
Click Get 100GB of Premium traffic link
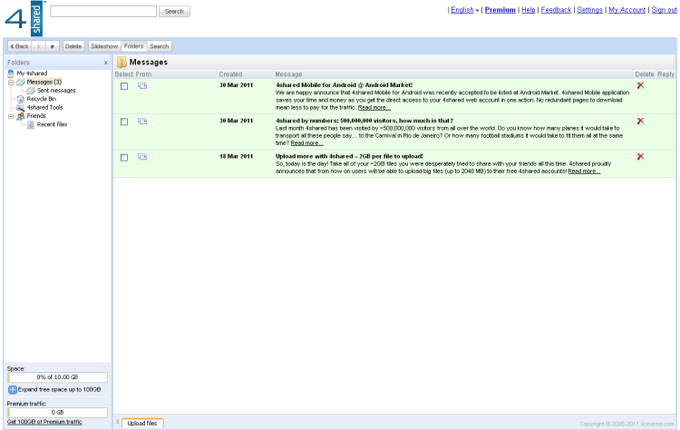tap(44, 422)
